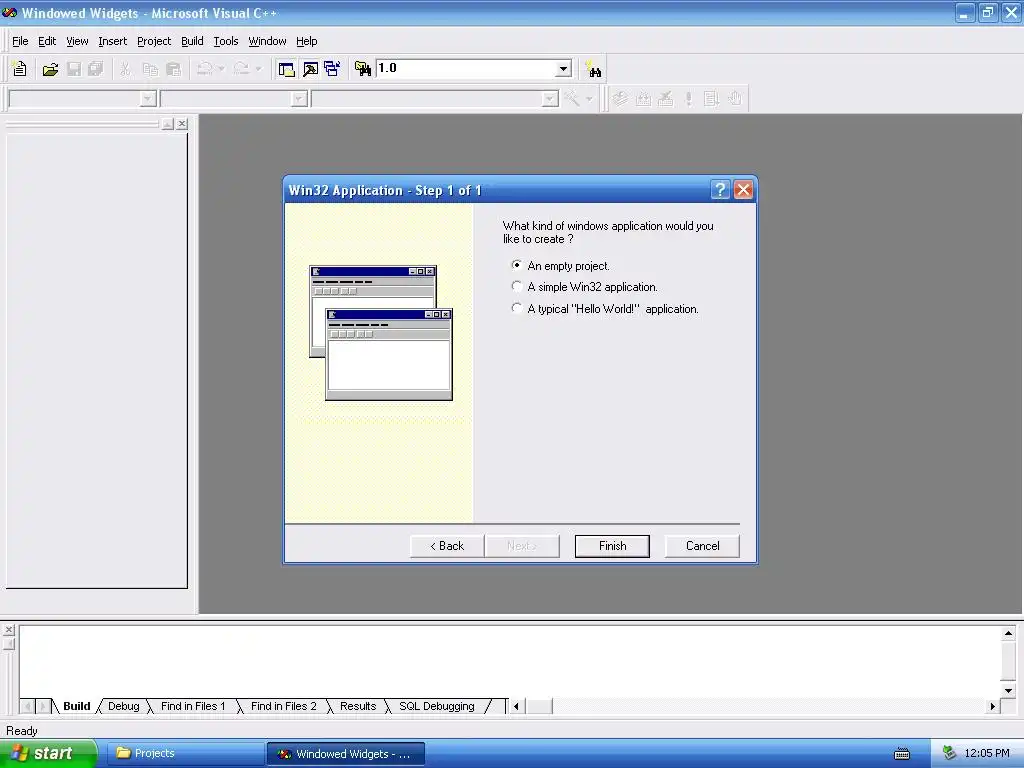Select A typical Hello World application option

tap(605, 309)
